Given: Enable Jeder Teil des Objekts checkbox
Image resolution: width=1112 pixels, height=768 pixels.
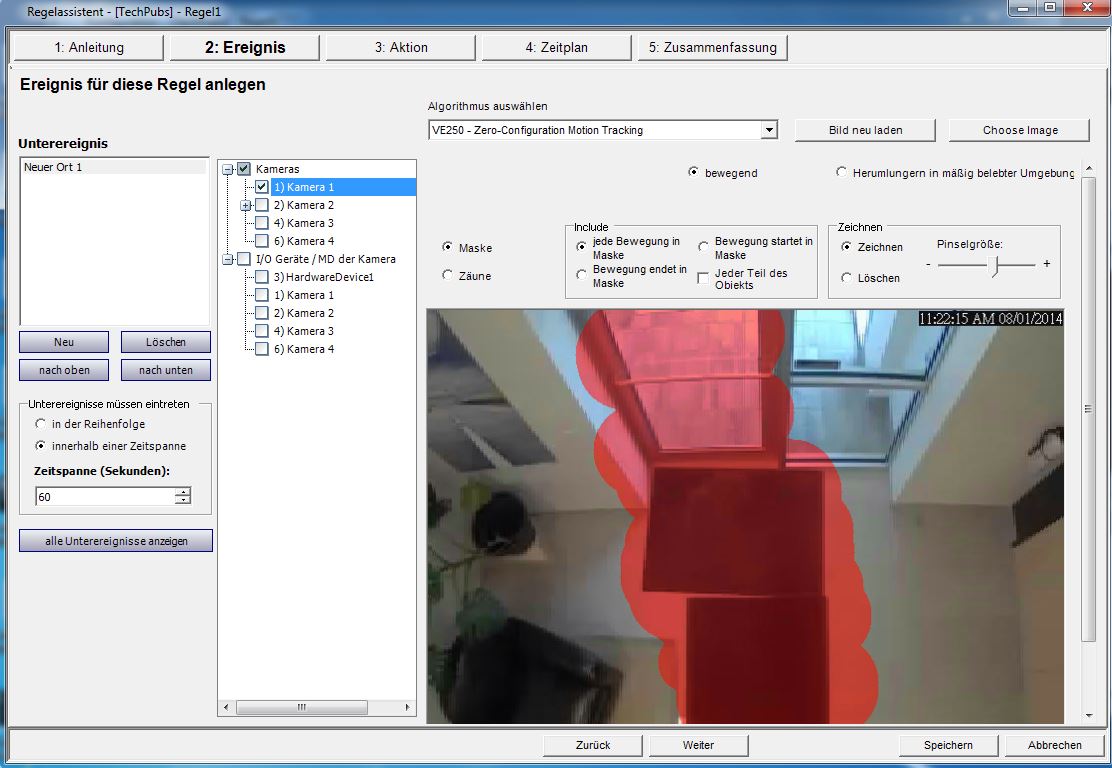Looking at the screenshot, I should pyautogui.click(x=703, y=278).
